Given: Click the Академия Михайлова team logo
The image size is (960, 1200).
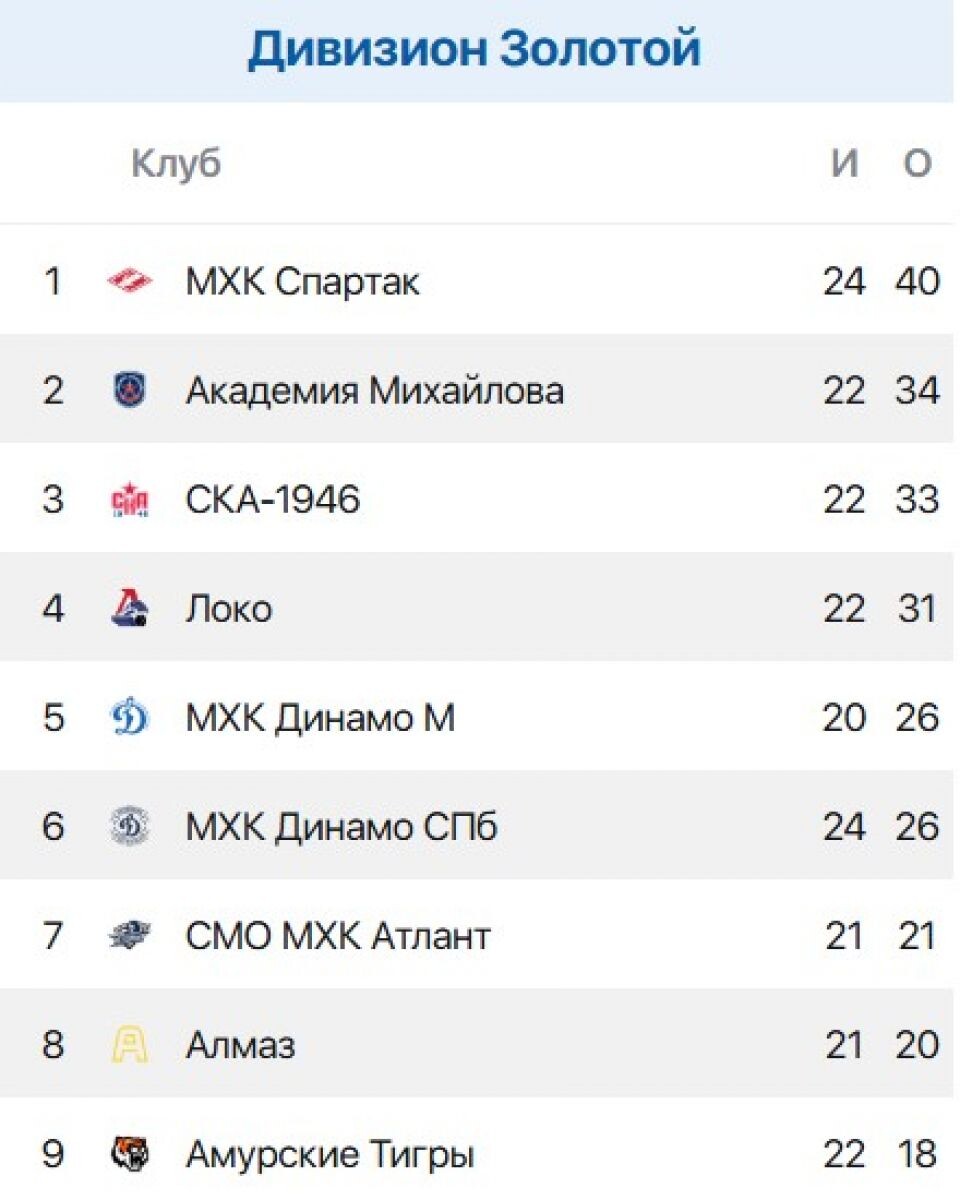Looking at the screenshot, I should 130,390.
